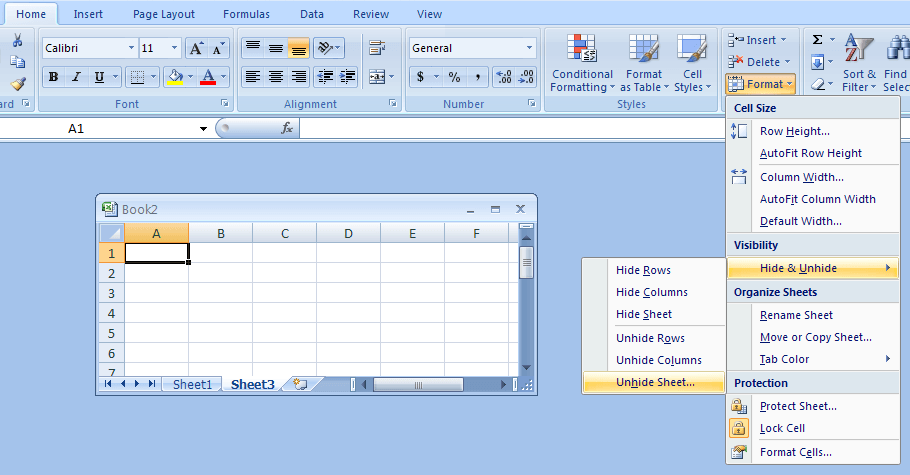Toggle Italic text formatting
Image resolution: width=910 pixels, height=475 pixels.
tap(76, 77)
